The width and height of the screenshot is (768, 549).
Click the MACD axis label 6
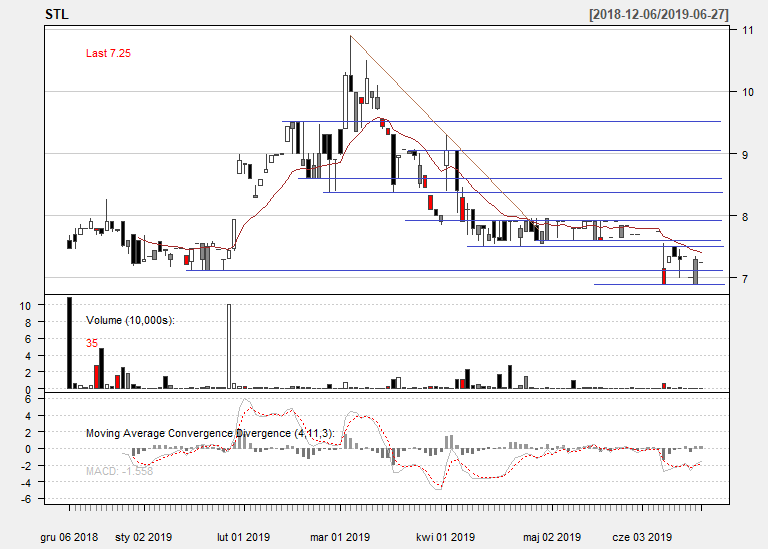[28, 399]
